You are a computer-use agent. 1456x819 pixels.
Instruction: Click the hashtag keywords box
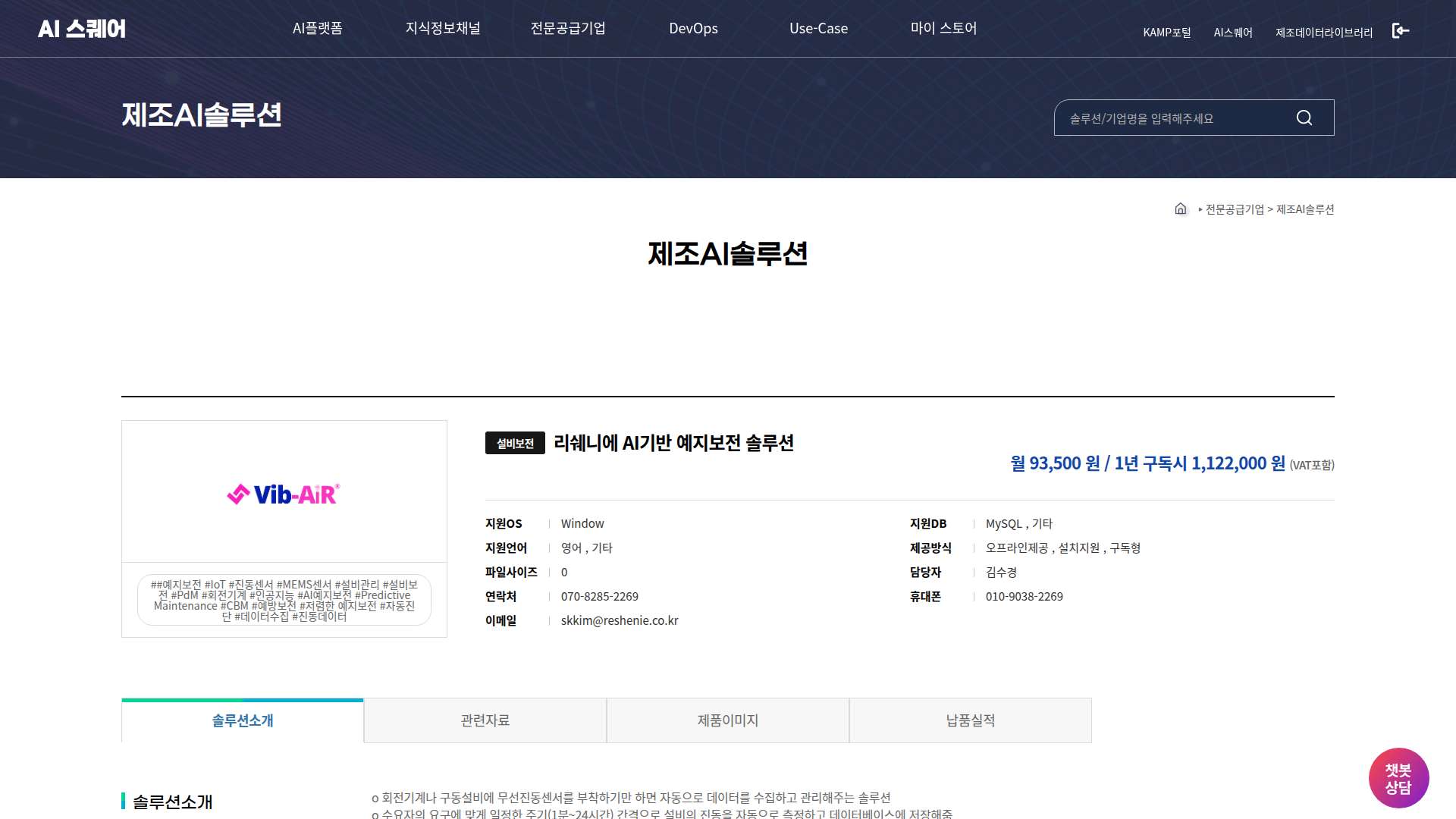pos(284,600)
